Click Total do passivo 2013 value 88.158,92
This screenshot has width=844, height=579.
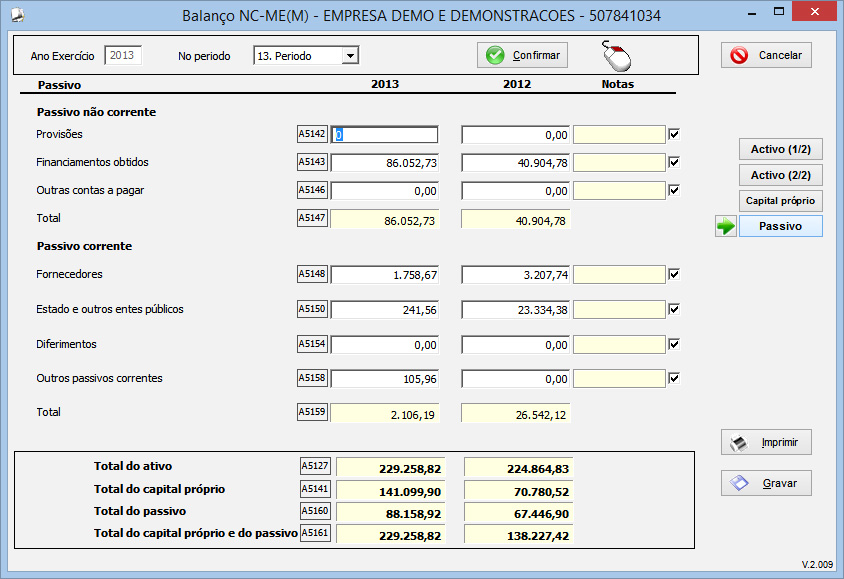click(390, 513)
